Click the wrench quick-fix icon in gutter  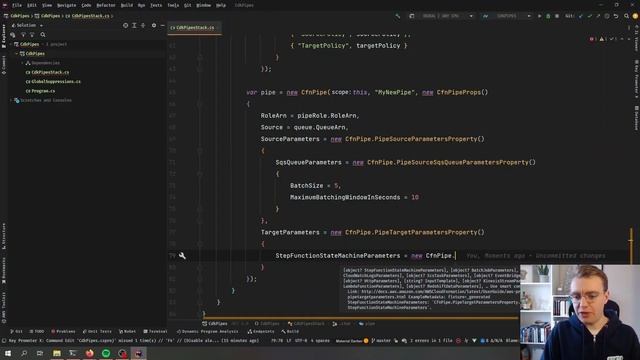point(182,256)
